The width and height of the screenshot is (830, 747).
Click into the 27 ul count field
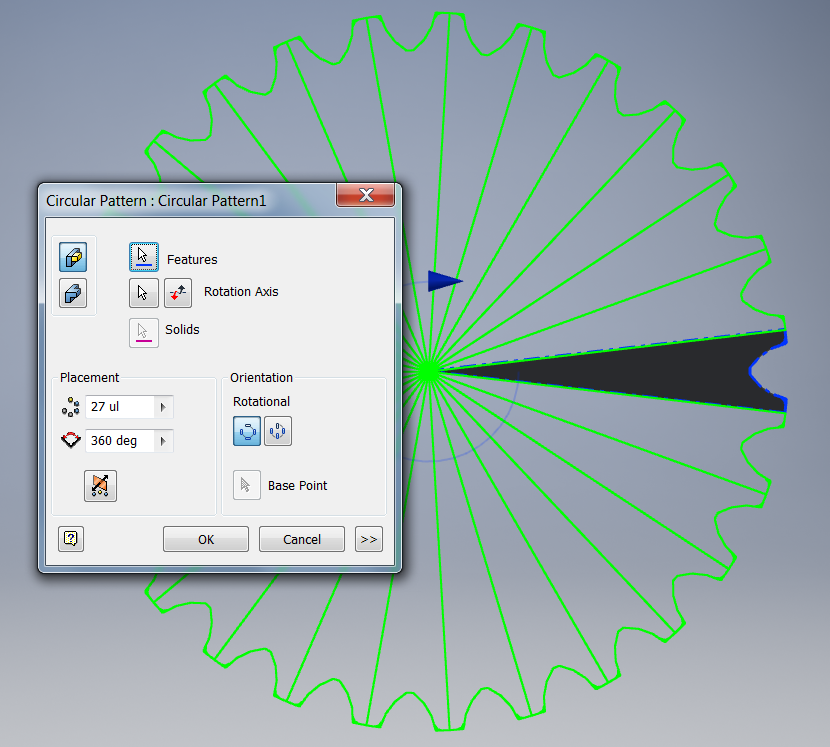[121, 407]
